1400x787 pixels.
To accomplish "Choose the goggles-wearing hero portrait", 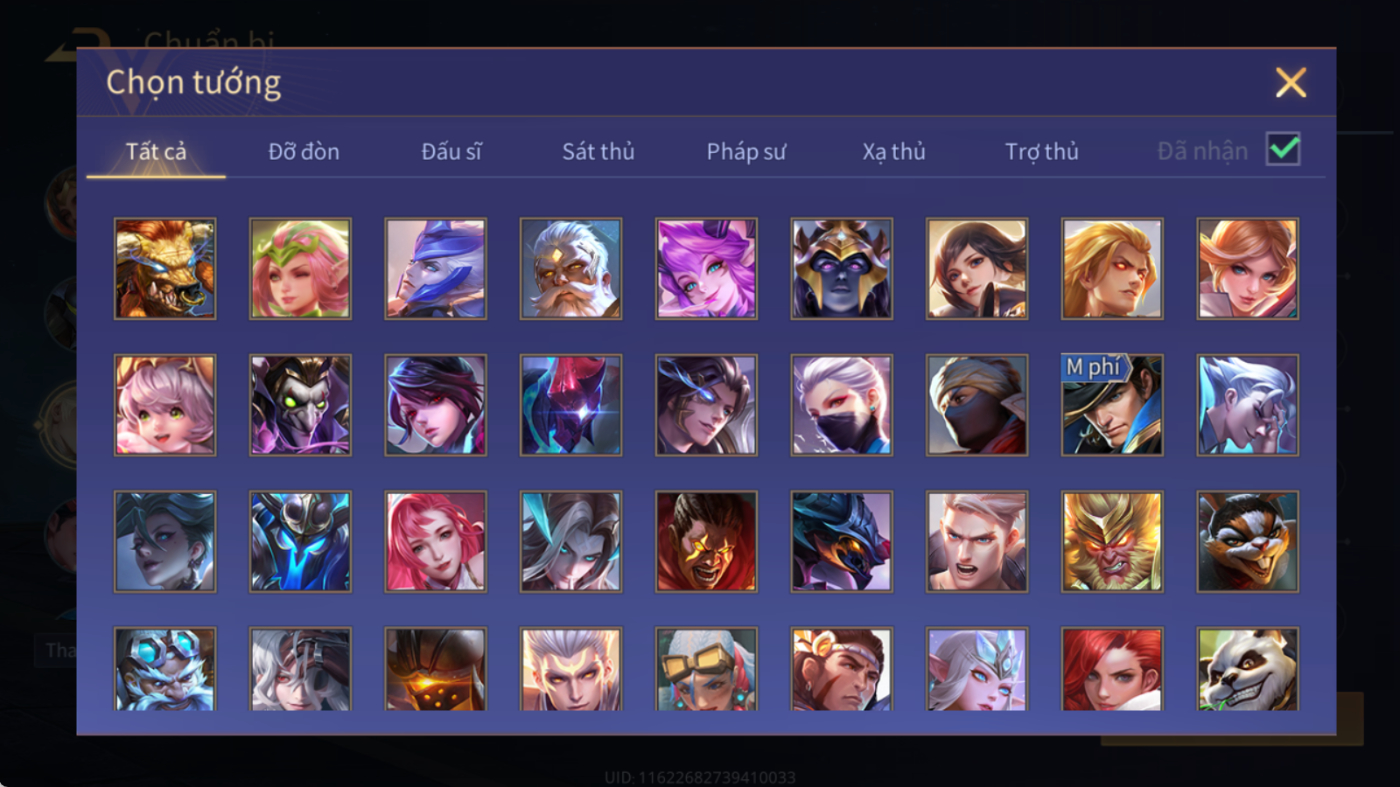I will 706,669.
